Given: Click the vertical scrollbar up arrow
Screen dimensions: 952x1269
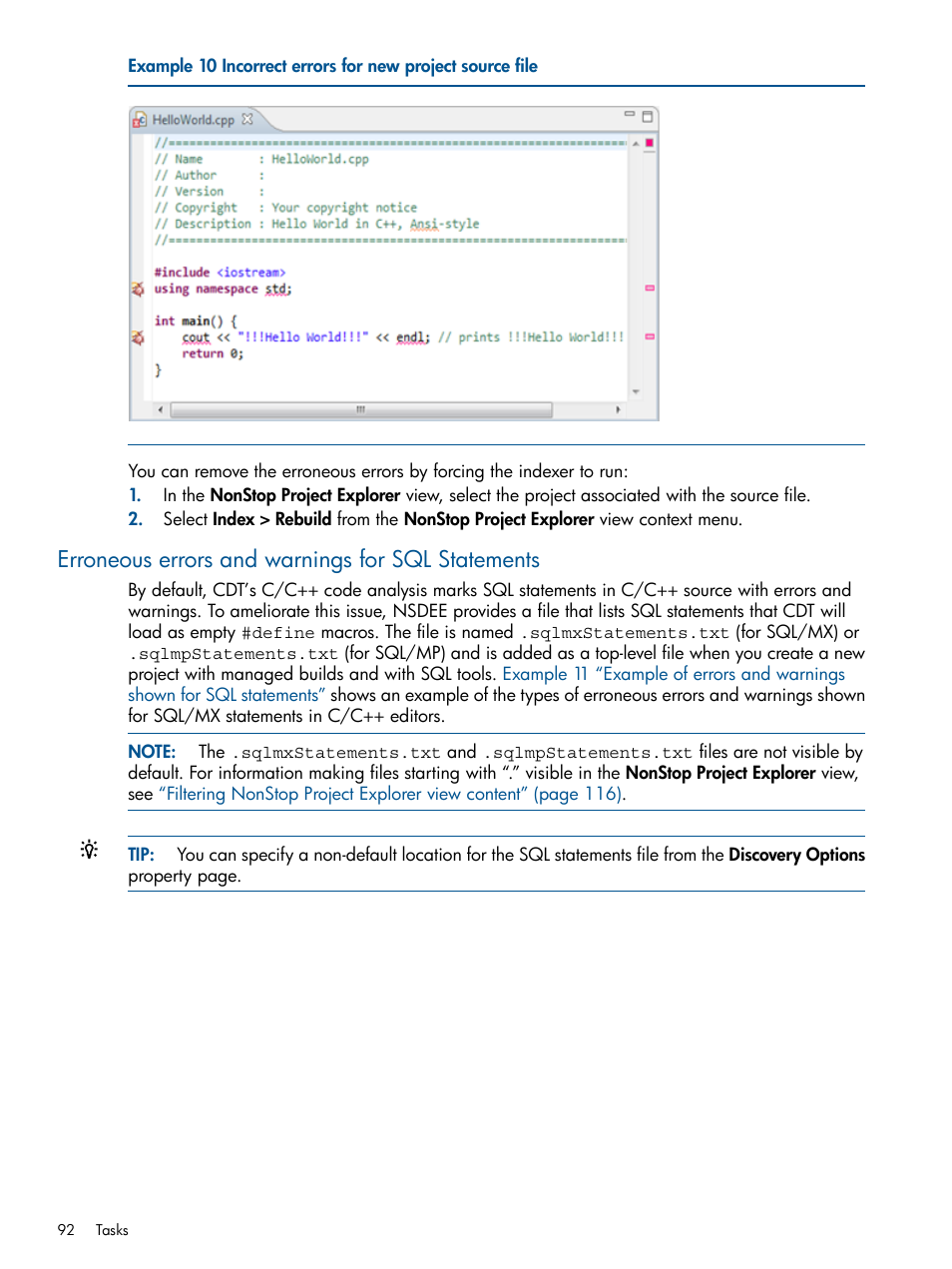Looking at the screenshot, I should 636,144.
